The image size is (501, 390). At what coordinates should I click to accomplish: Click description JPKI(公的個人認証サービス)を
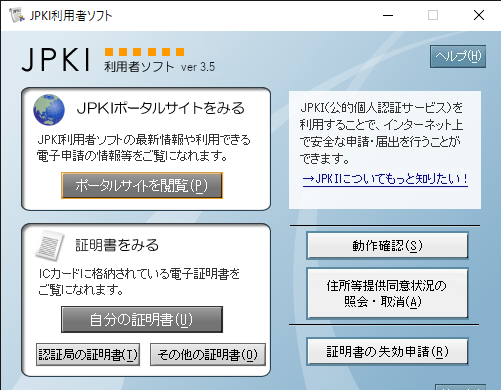[x=382, y=108]
